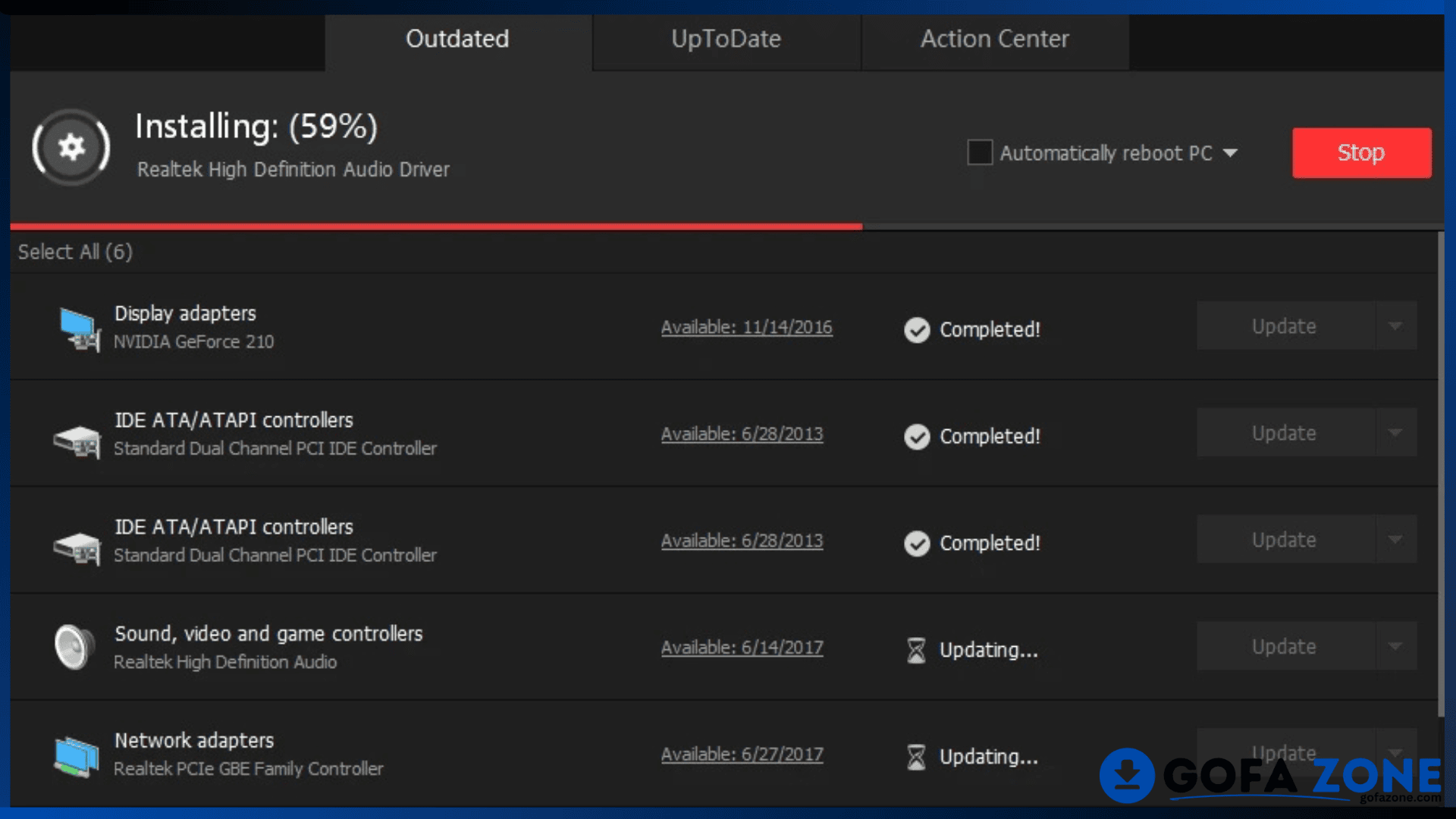The height and width of the screenshot is (819, 1456).
Task: Expand the Automatically reboot PC dropdown arrow
Action: [x=1230, y=153]
